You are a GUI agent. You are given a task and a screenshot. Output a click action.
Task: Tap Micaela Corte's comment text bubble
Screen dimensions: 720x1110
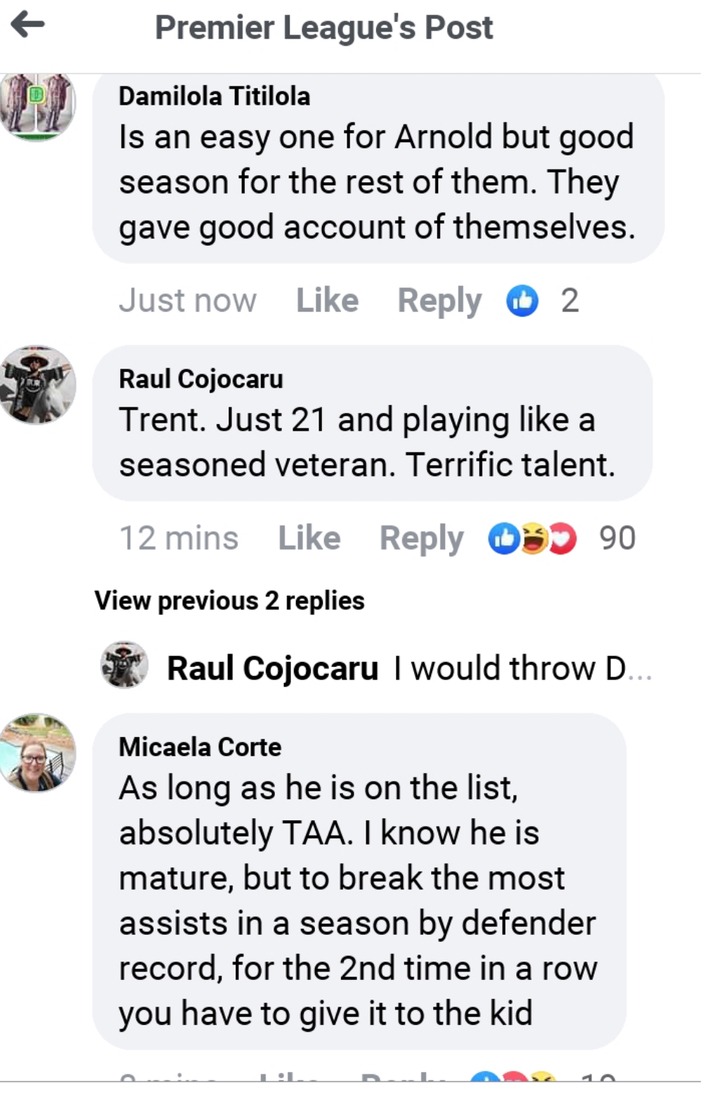[x=358, y=900]
